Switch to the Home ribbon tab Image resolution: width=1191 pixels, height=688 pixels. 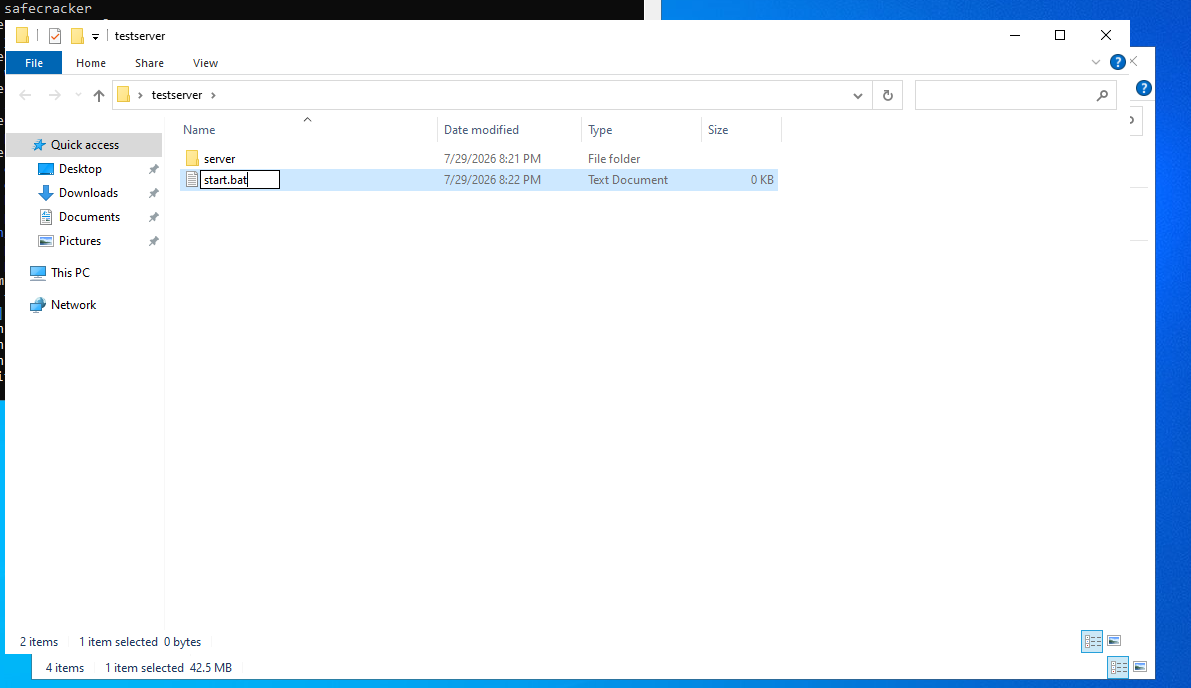[x=90, y=63]
